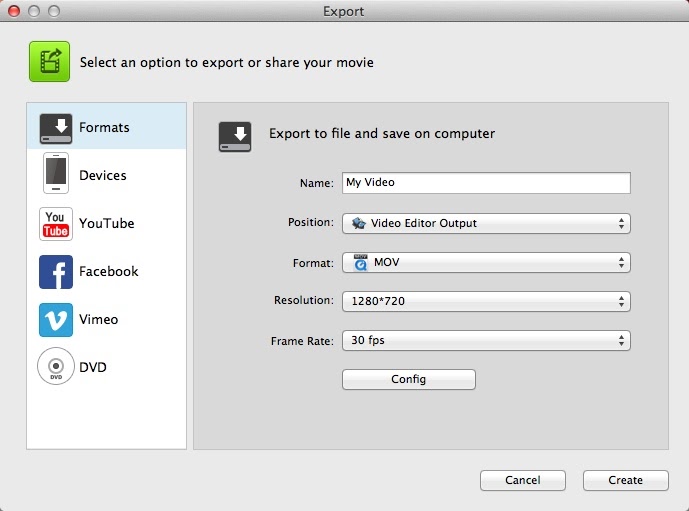Click the 'Frame Rate:' label
Screen dimensions: 689x511
302,341
